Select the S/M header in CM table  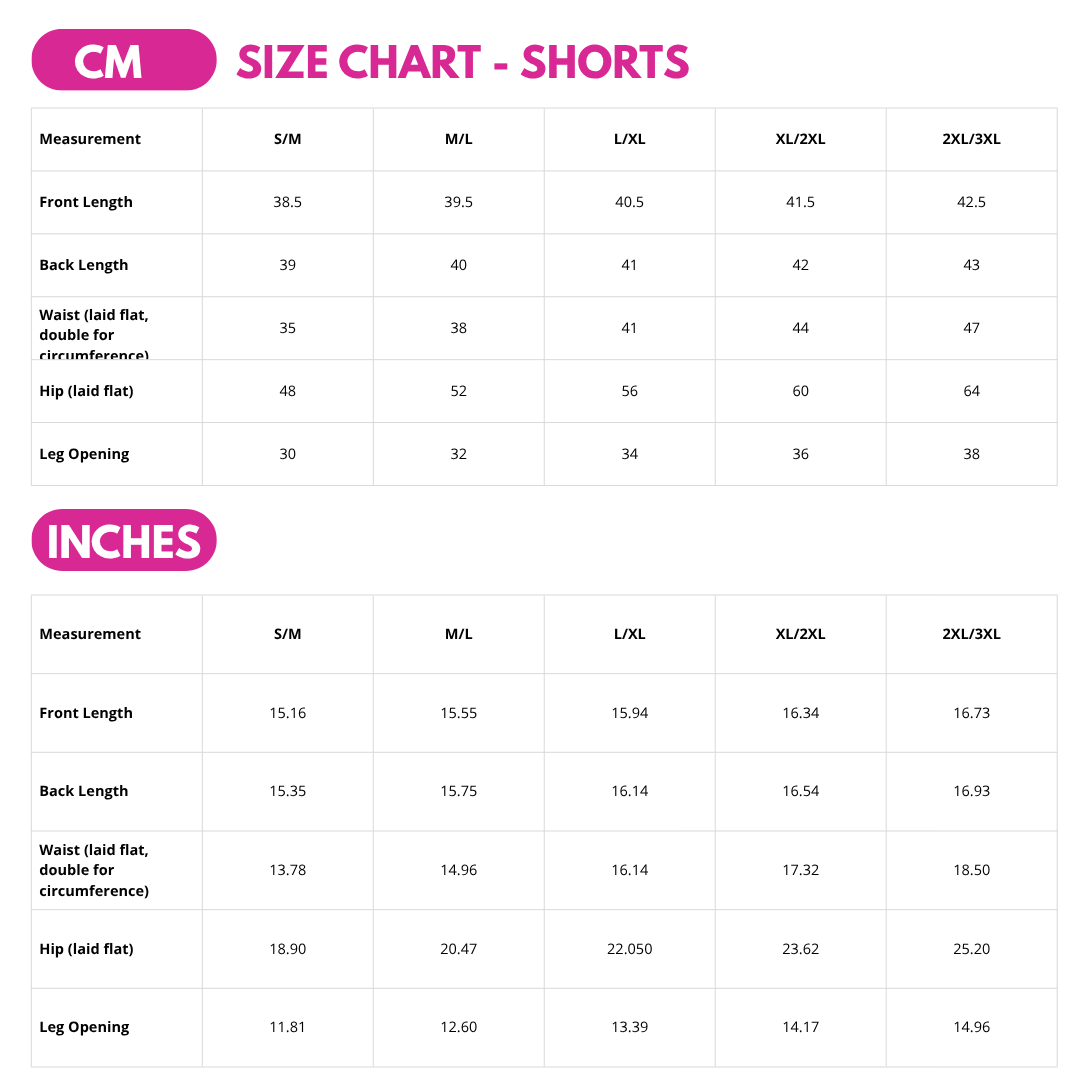point(287,139)
